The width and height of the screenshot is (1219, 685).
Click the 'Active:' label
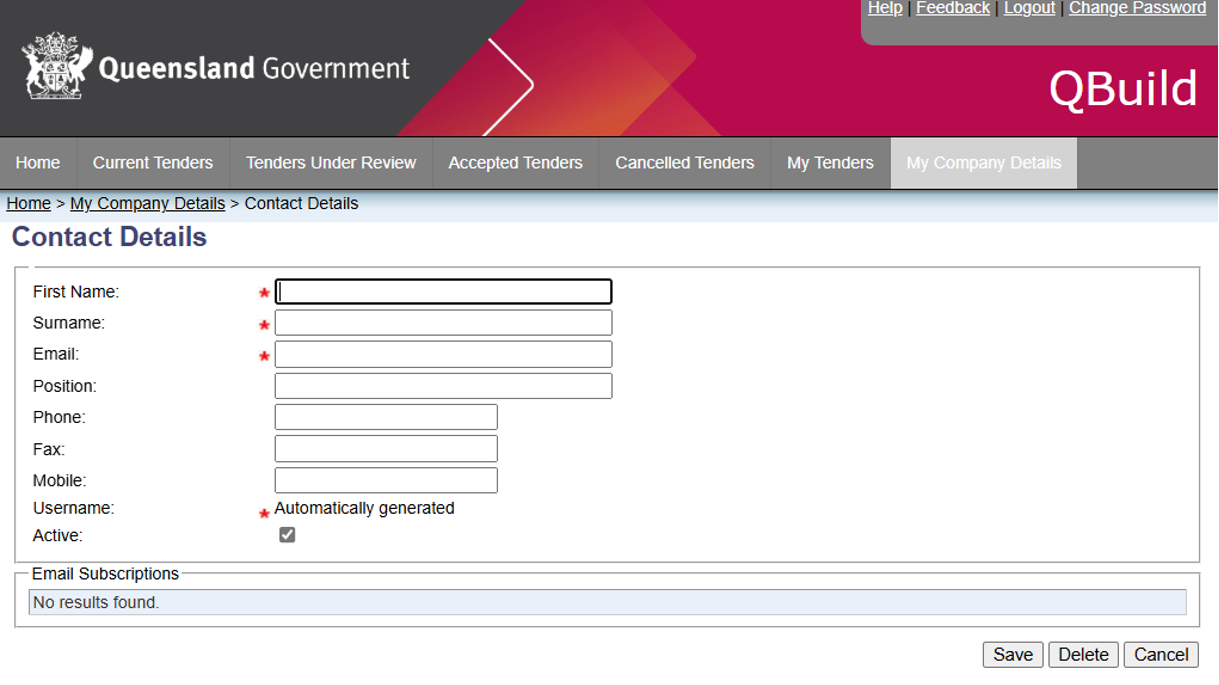pyautogui.click(x=58, y=535)
